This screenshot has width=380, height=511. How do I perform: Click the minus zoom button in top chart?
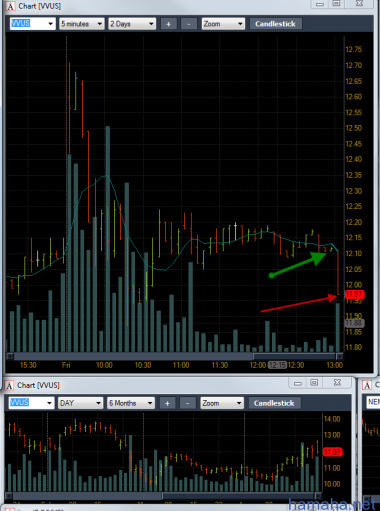188,24
